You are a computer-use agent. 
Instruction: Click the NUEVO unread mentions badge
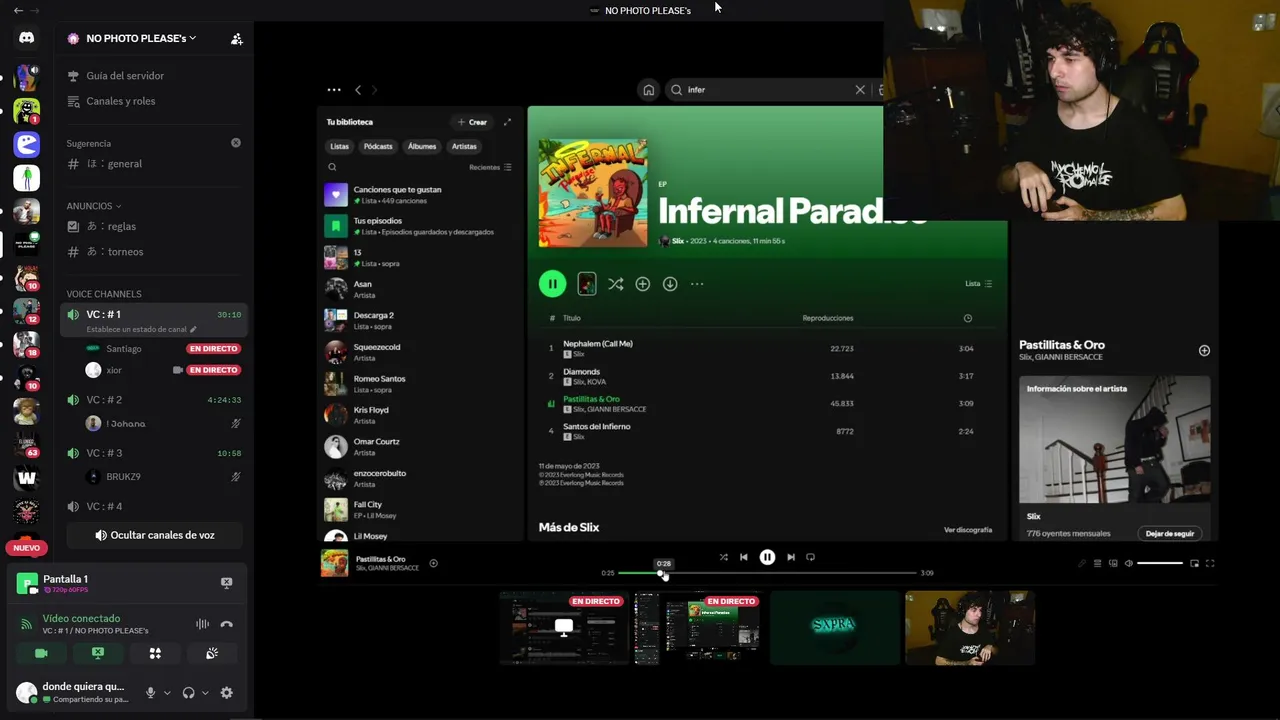(x=26, y=548)
